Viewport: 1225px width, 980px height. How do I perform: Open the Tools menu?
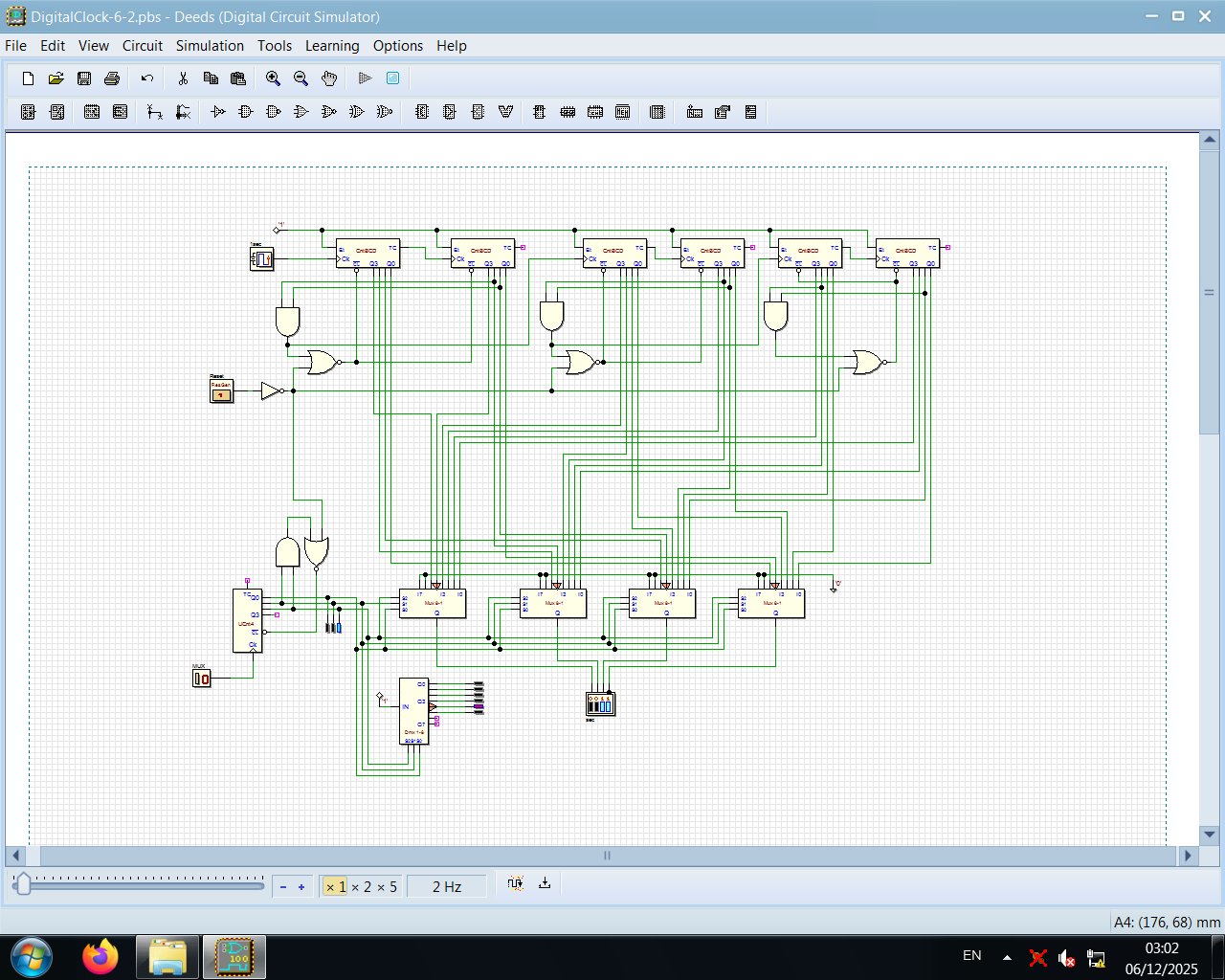275,46
